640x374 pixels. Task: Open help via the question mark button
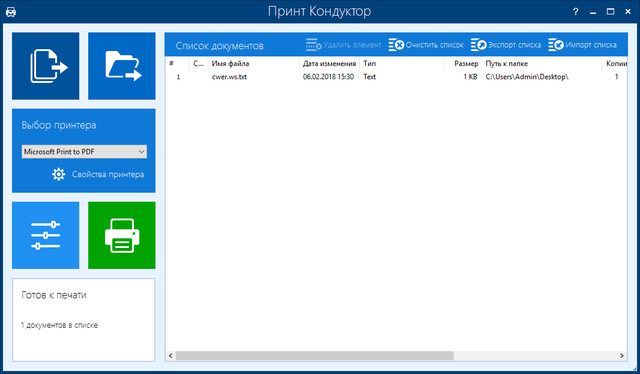coord(576,12)
